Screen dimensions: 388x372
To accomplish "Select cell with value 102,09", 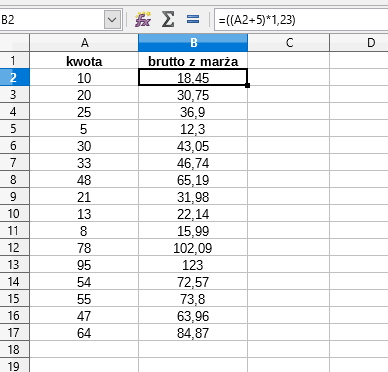I will pyautogui.click(x=193, y=247).
